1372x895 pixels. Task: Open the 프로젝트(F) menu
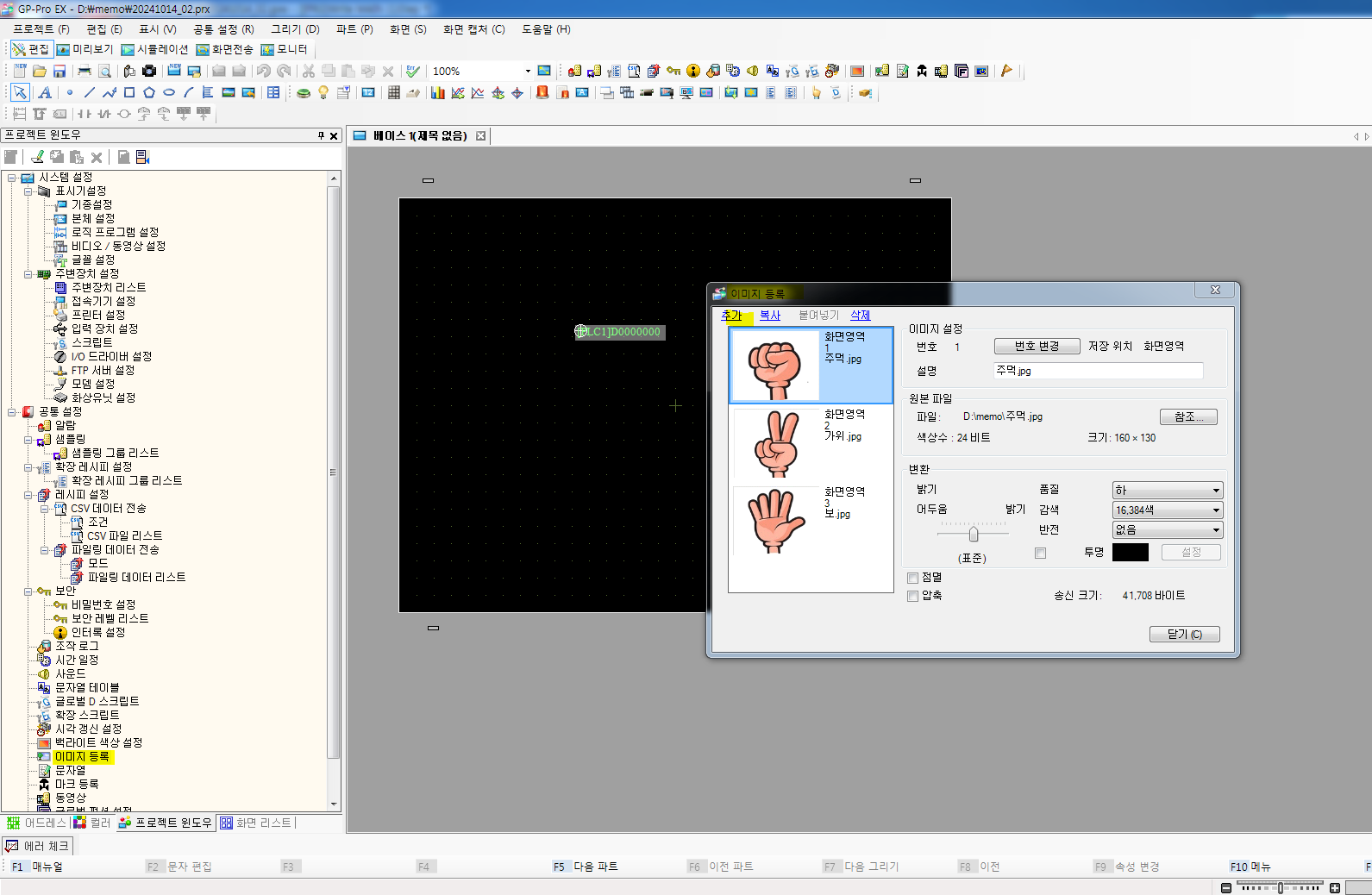[41, 29]
